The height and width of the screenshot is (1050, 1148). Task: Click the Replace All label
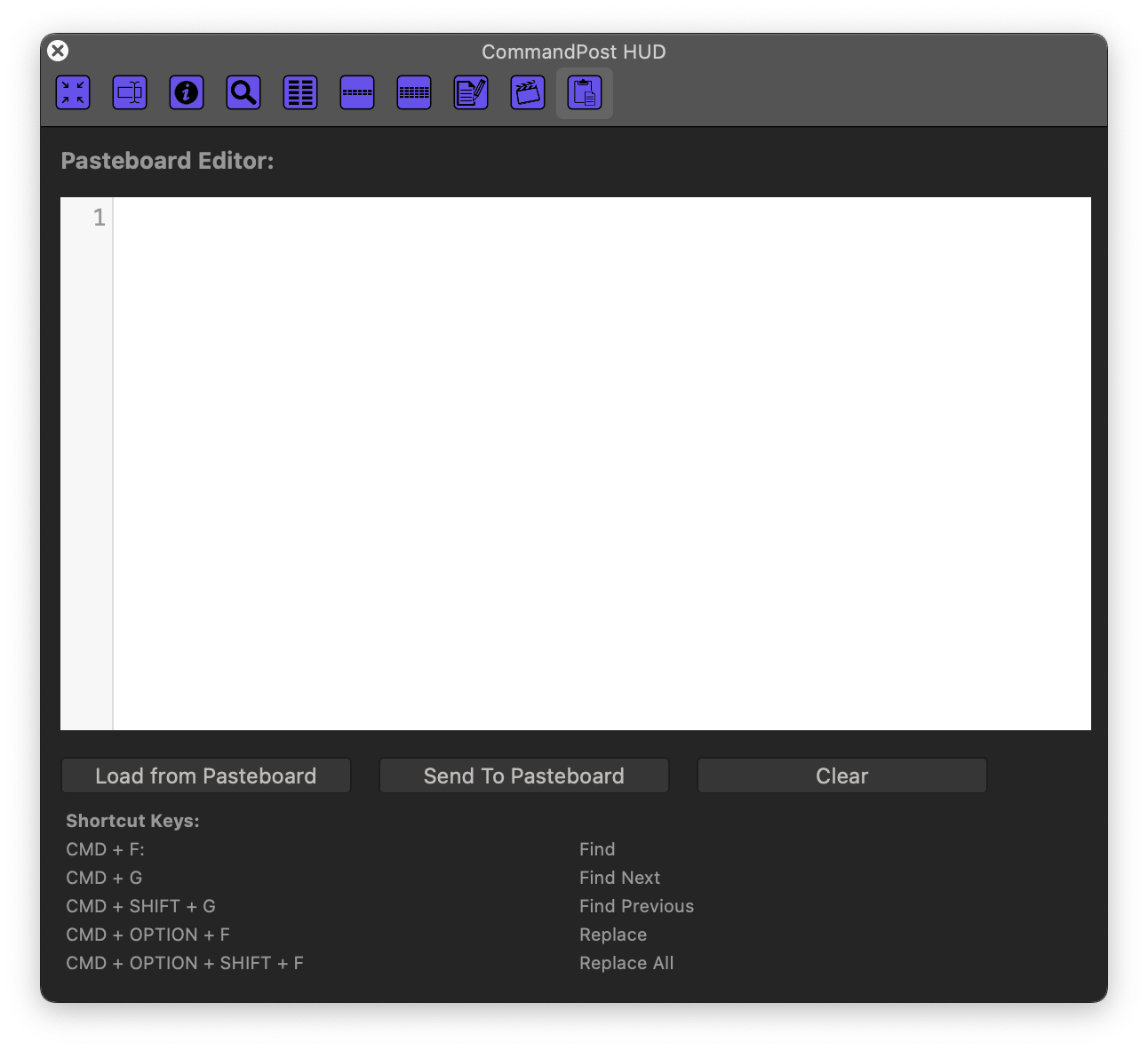(626, 963)
